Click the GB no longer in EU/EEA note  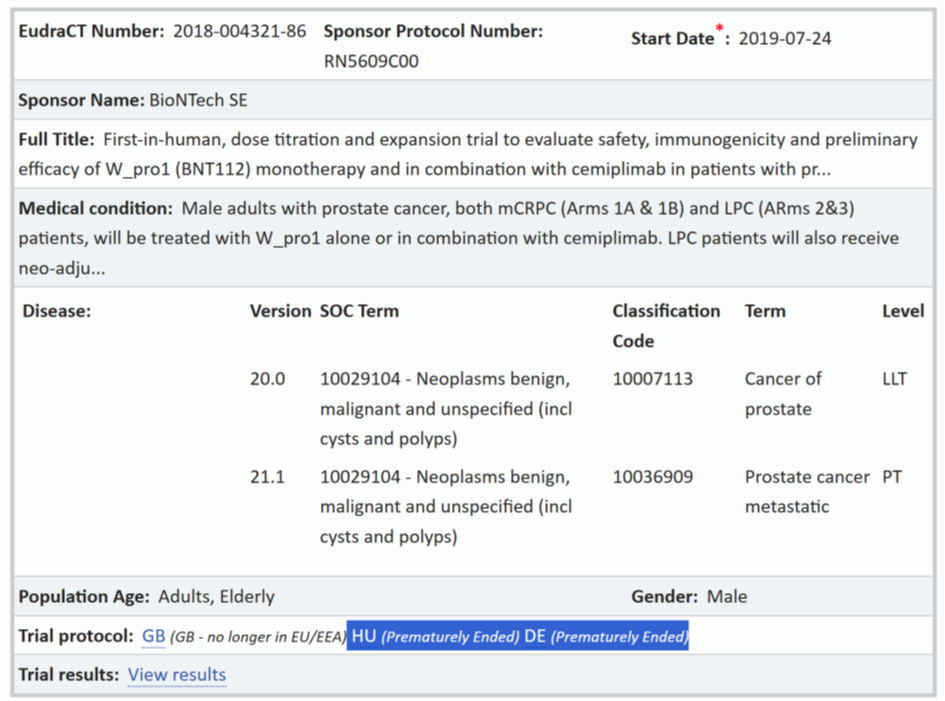[258, 637]
